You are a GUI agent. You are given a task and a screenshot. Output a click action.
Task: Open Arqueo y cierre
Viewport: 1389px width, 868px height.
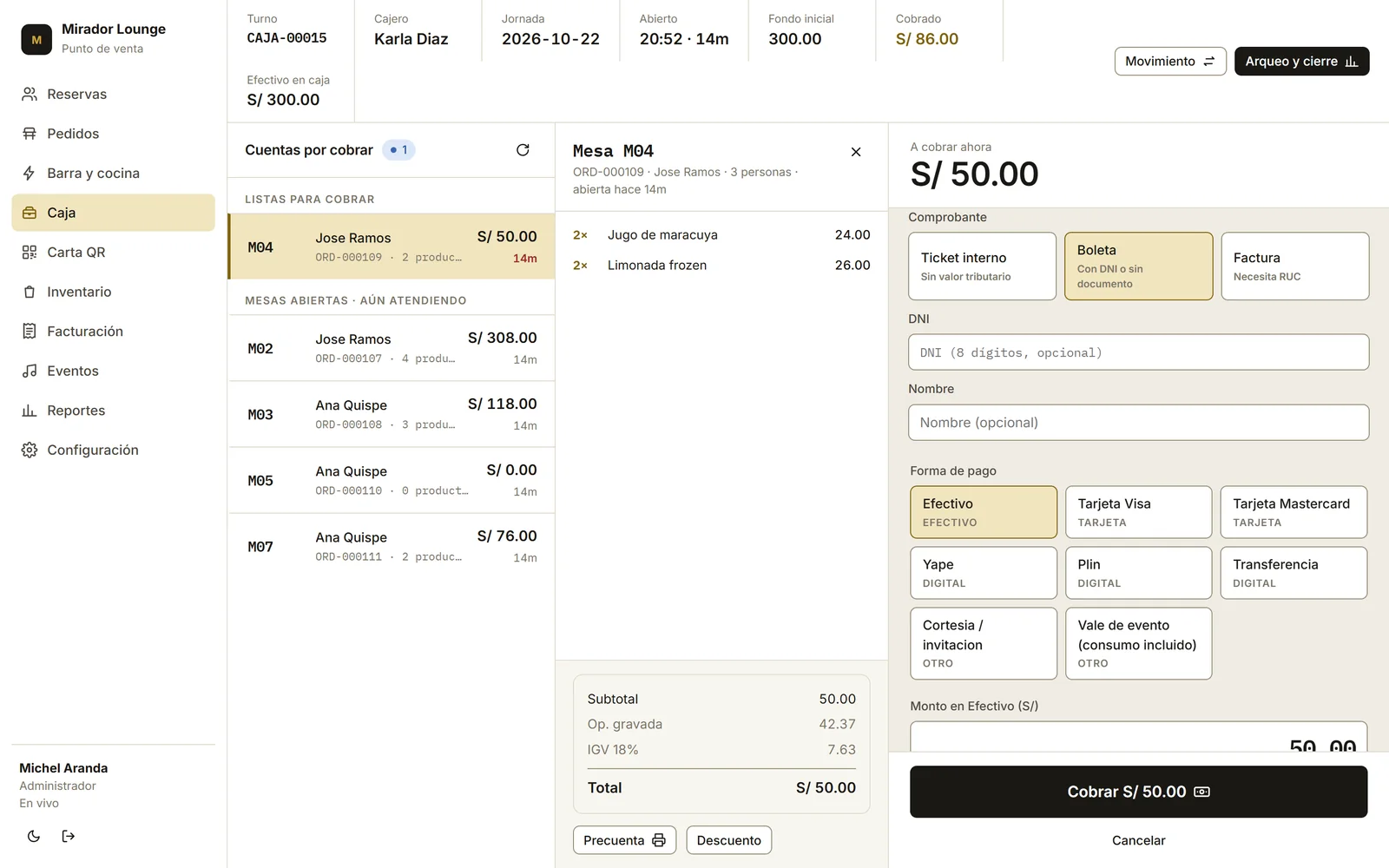tap(1302, 62)
